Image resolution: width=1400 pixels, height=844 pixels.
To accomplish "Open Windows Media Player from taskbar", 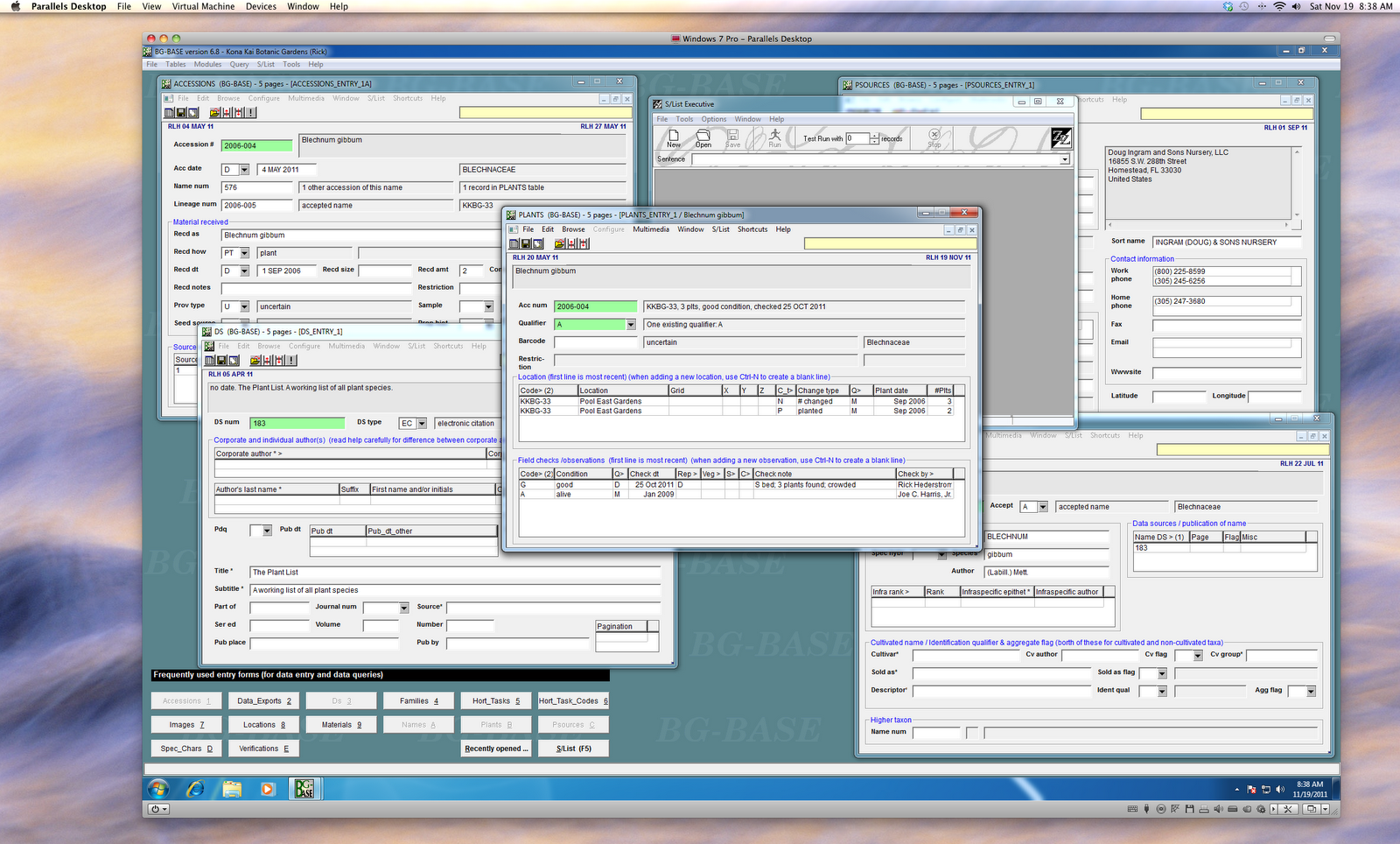I will (x=268, y=789).
